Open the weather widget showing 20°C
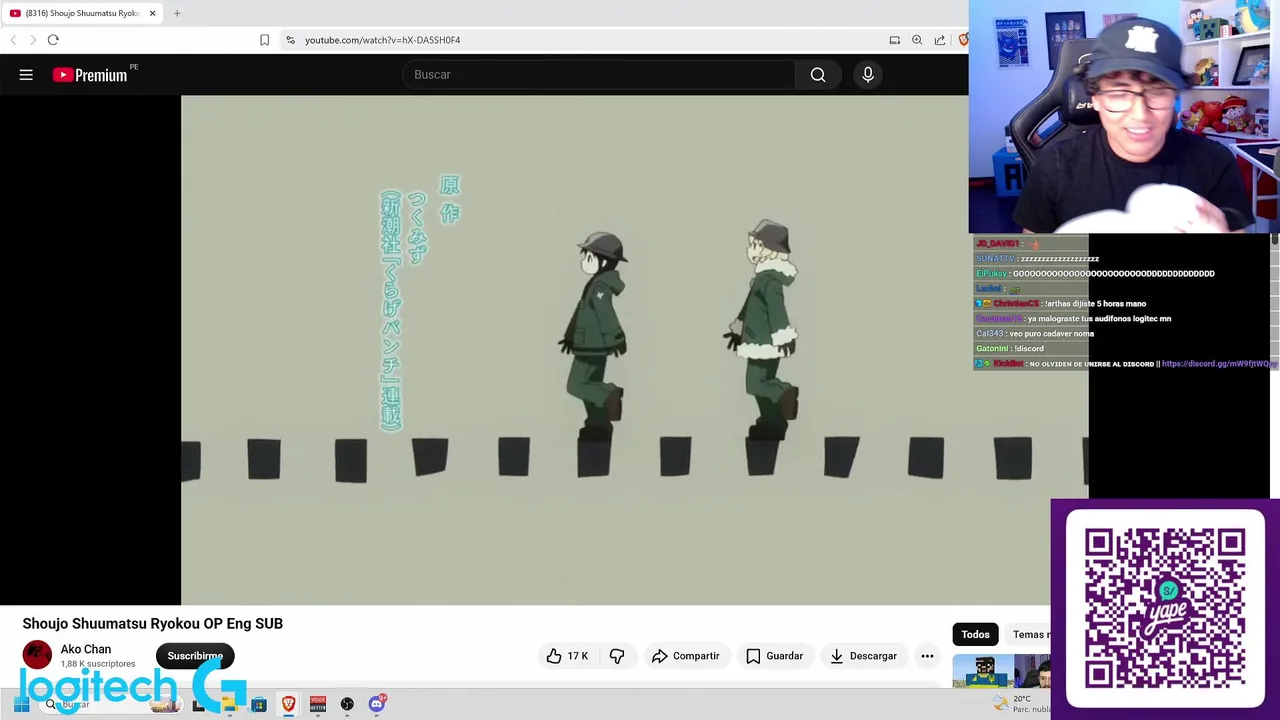 [x=1020, y=704]
